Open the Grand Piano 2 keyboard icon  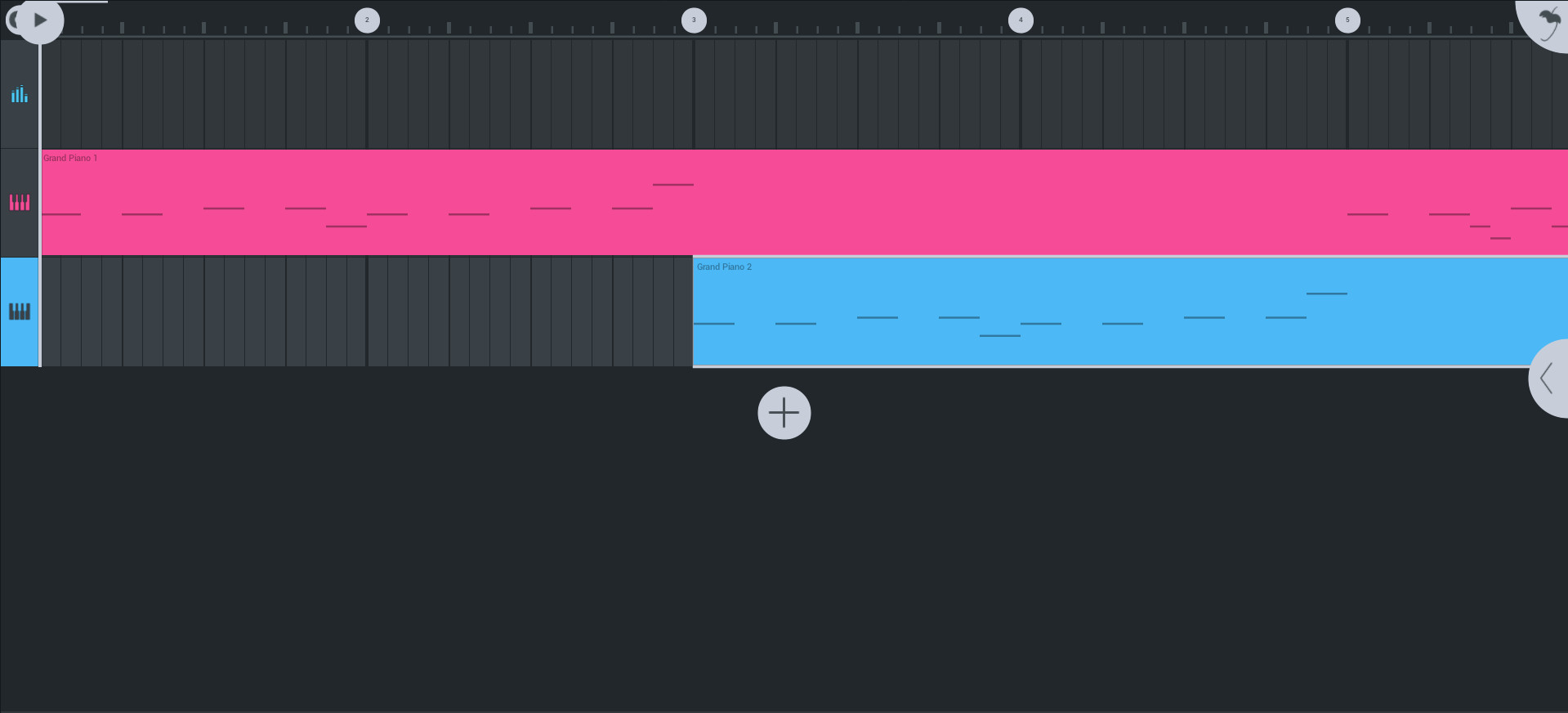click(20, 312)
